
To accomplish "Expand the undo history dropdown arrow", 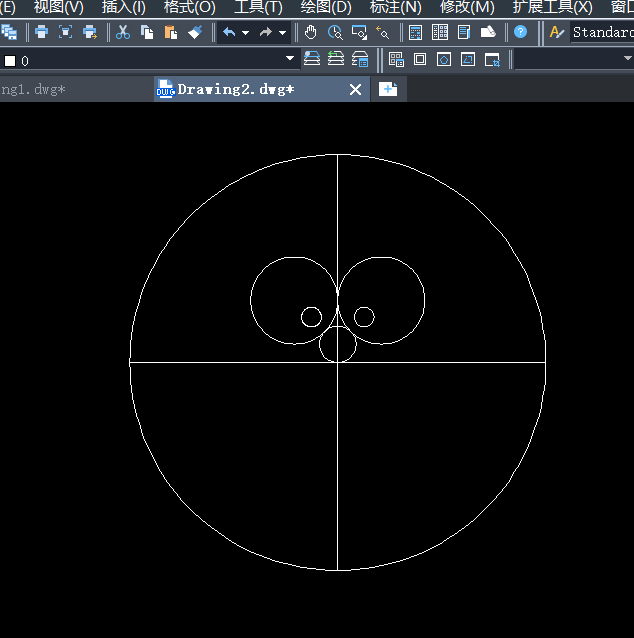I will pyautogui.click(x=245, y=33).
